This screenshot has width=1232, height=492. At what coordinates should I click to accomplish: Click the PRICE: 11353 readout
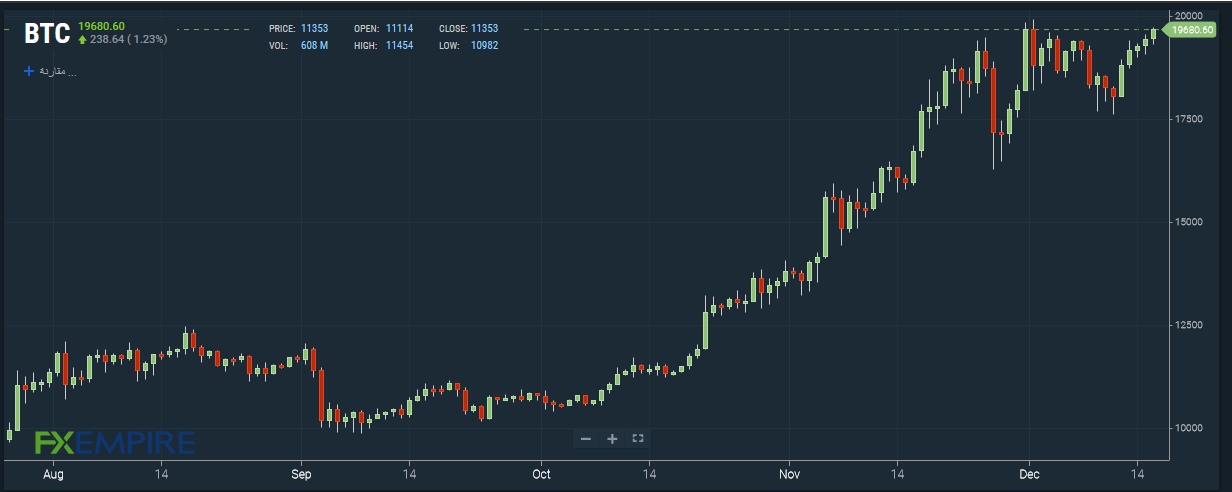tap(300, 29)
